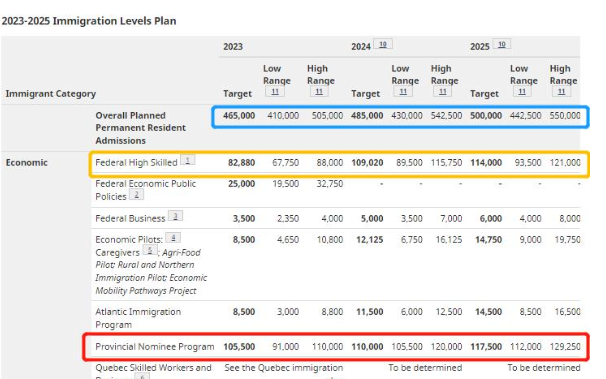Select the '14,500' Atlantic 2025 target
The height and width of the screenshot is (379, 606).
(x=489, y=312)
